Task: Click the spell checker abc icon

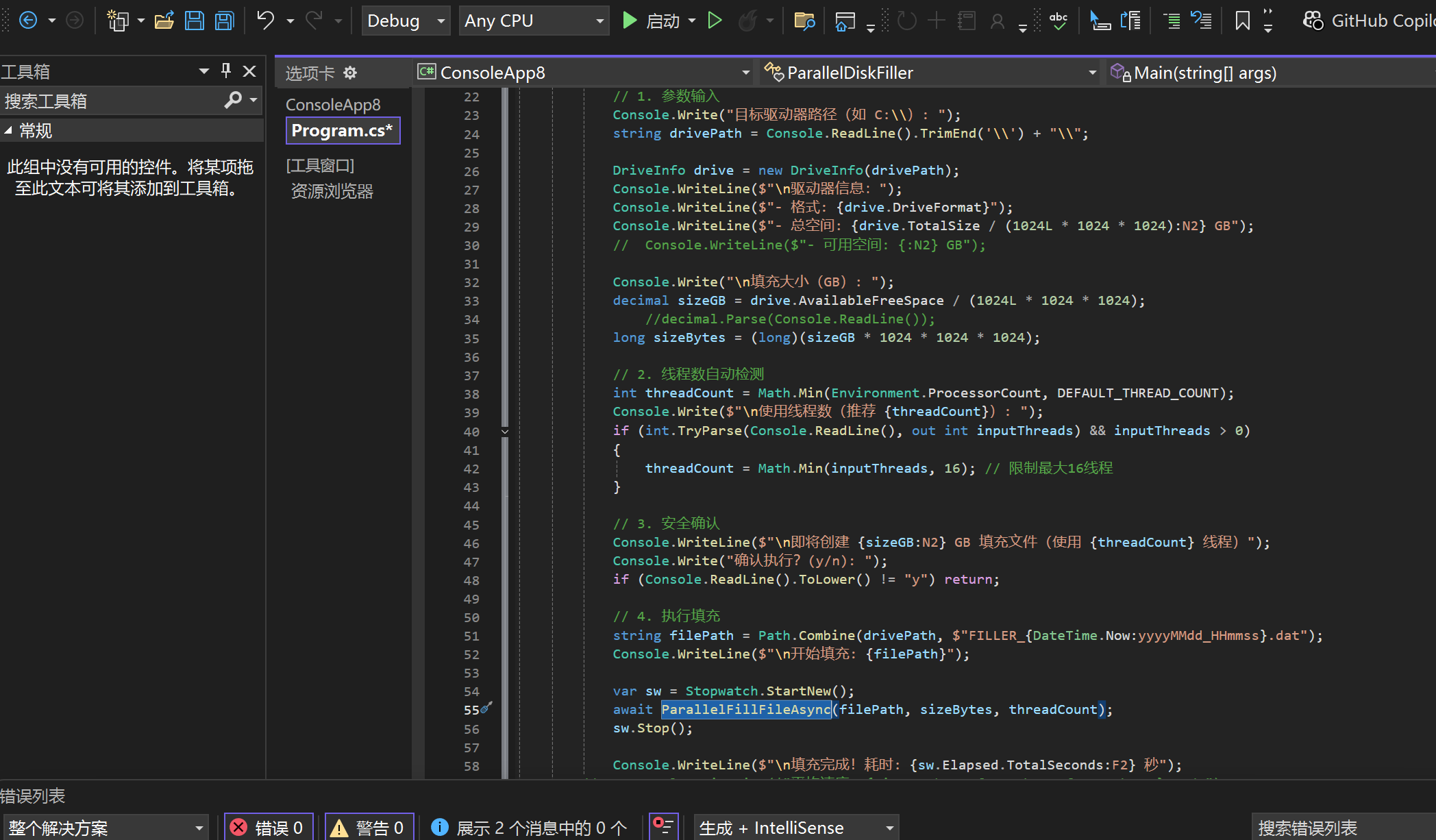Action: point(1059,21)
